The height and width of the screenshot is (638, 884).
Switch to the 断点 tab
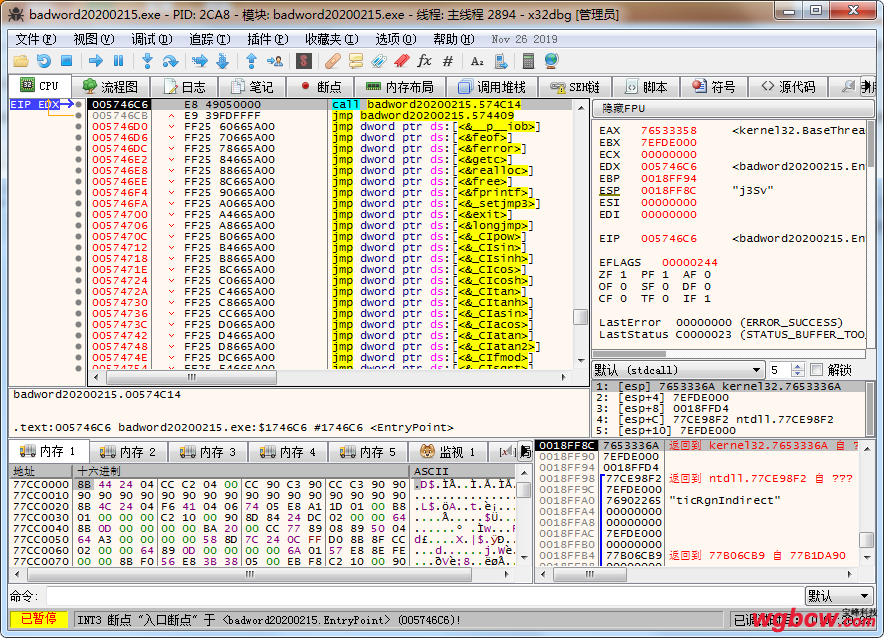321,87
